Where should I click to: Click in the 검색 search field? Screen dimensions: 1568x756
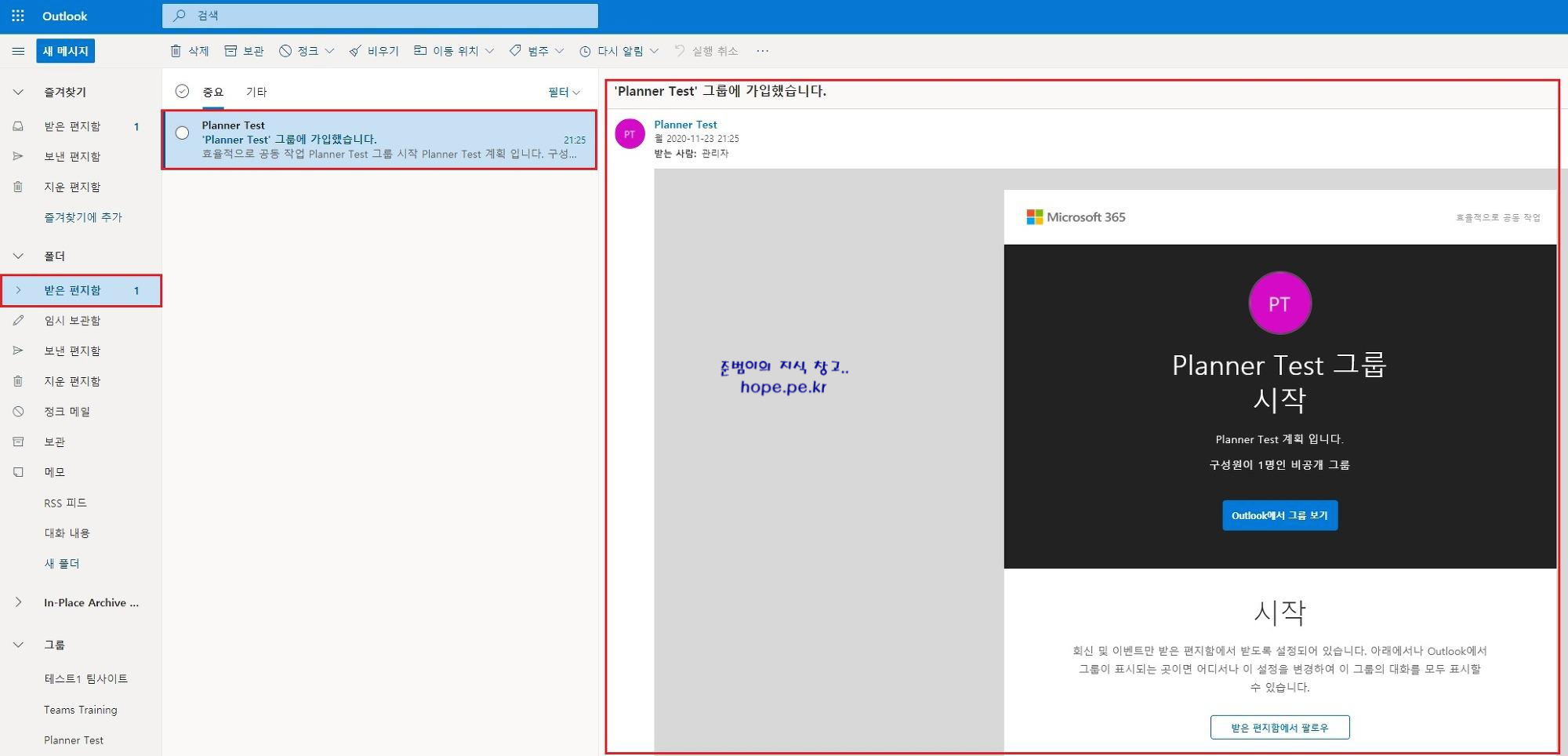(x=380, y=16)
